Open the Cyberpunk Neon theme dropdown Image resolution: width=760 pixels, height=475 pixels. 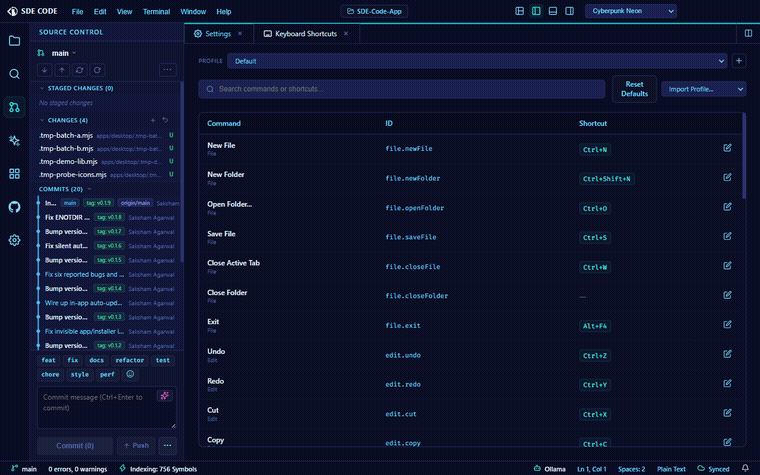[x=631, y=11]
